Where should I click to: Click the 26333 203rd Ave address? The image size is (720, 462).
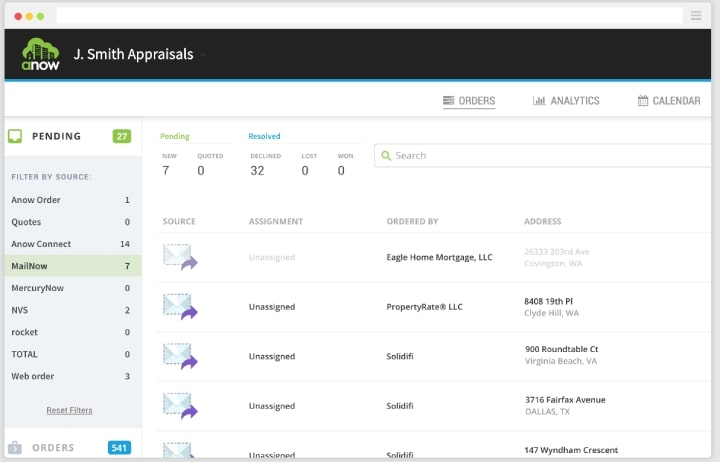pyautogui.click(x=557, y=258)
